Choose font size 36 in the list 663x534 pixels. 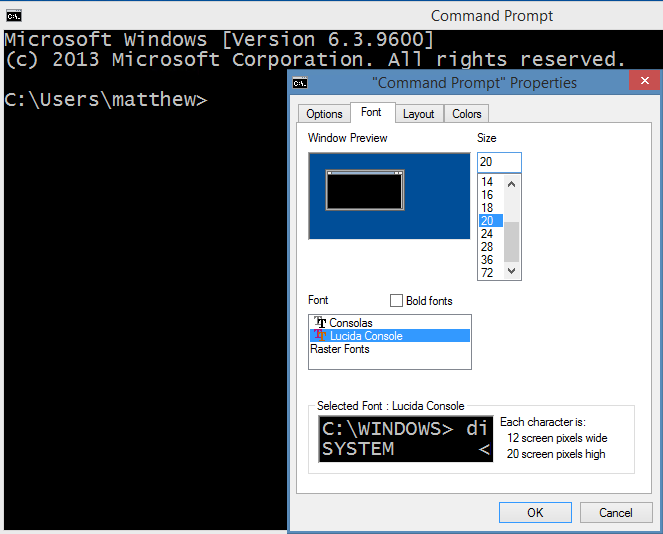pos(491,260)
